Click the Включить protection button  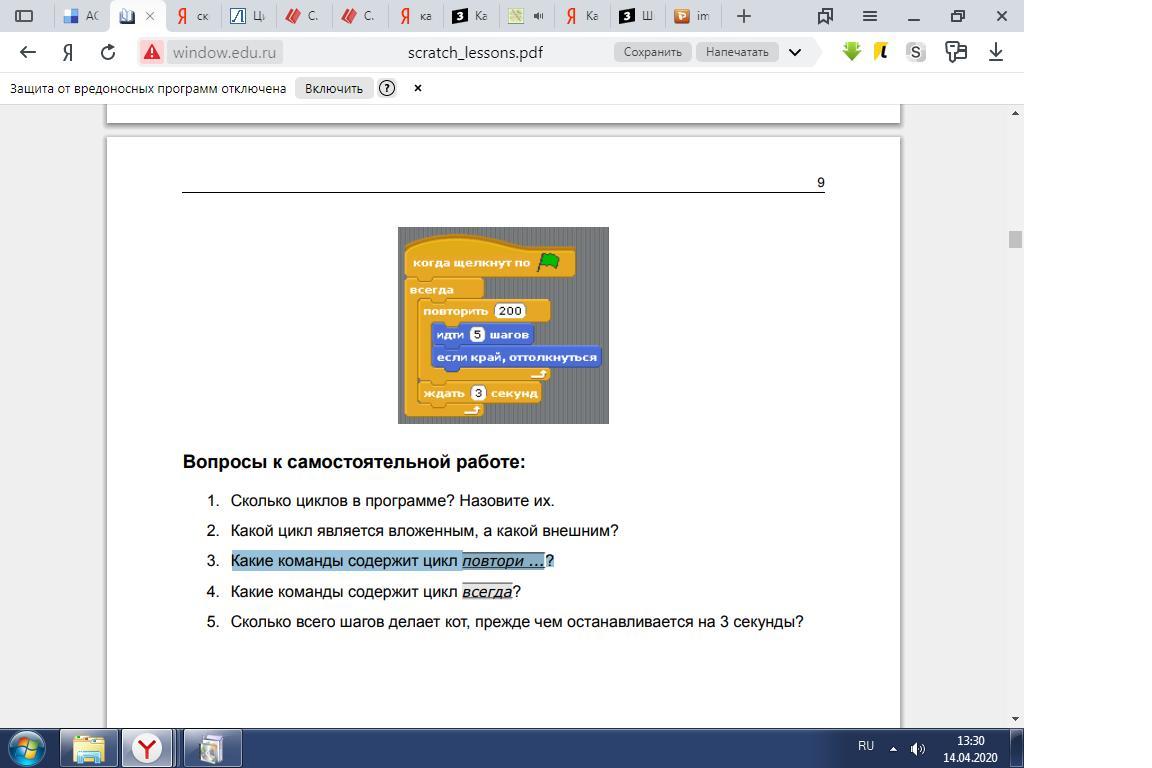coord(334,88)
